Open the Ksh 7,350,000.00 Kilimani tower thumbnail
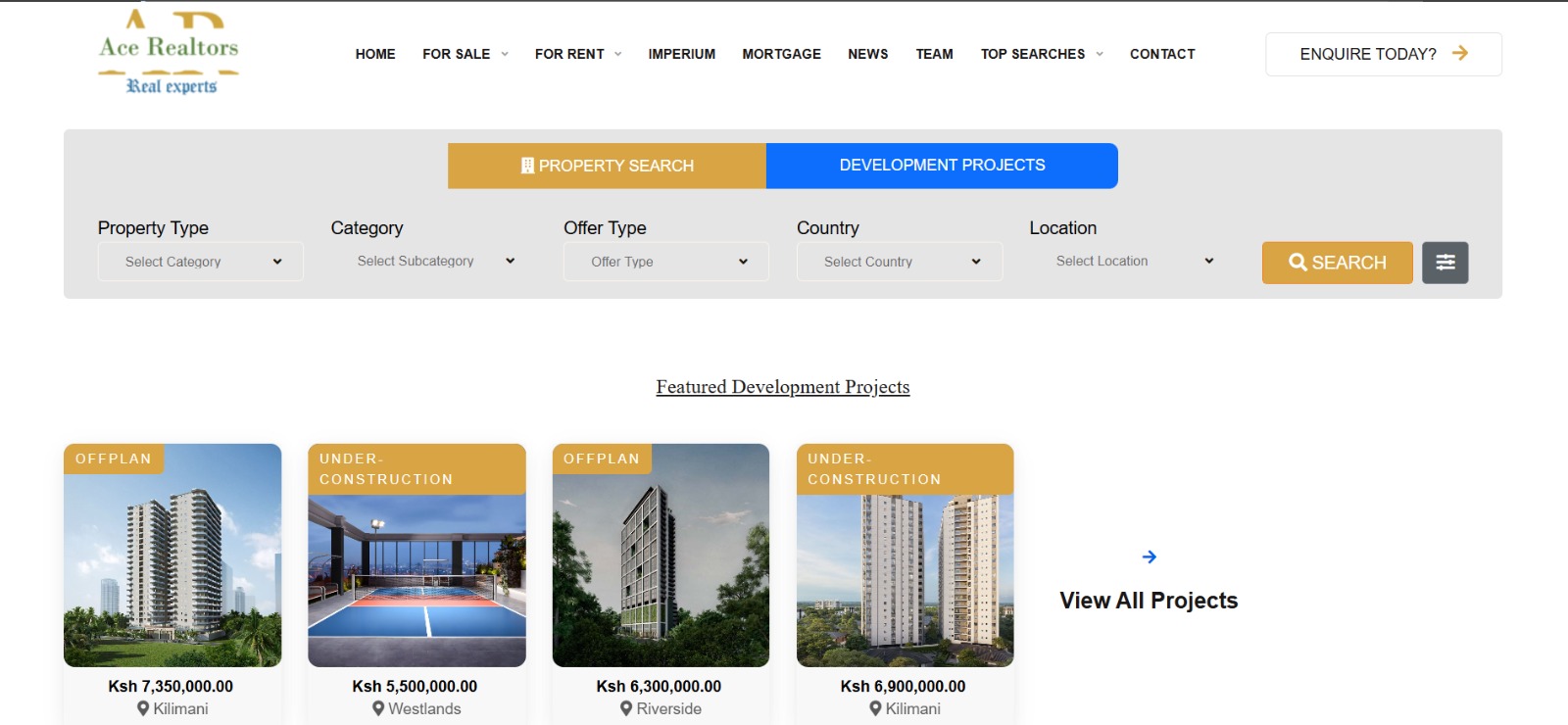 [172, 556]
